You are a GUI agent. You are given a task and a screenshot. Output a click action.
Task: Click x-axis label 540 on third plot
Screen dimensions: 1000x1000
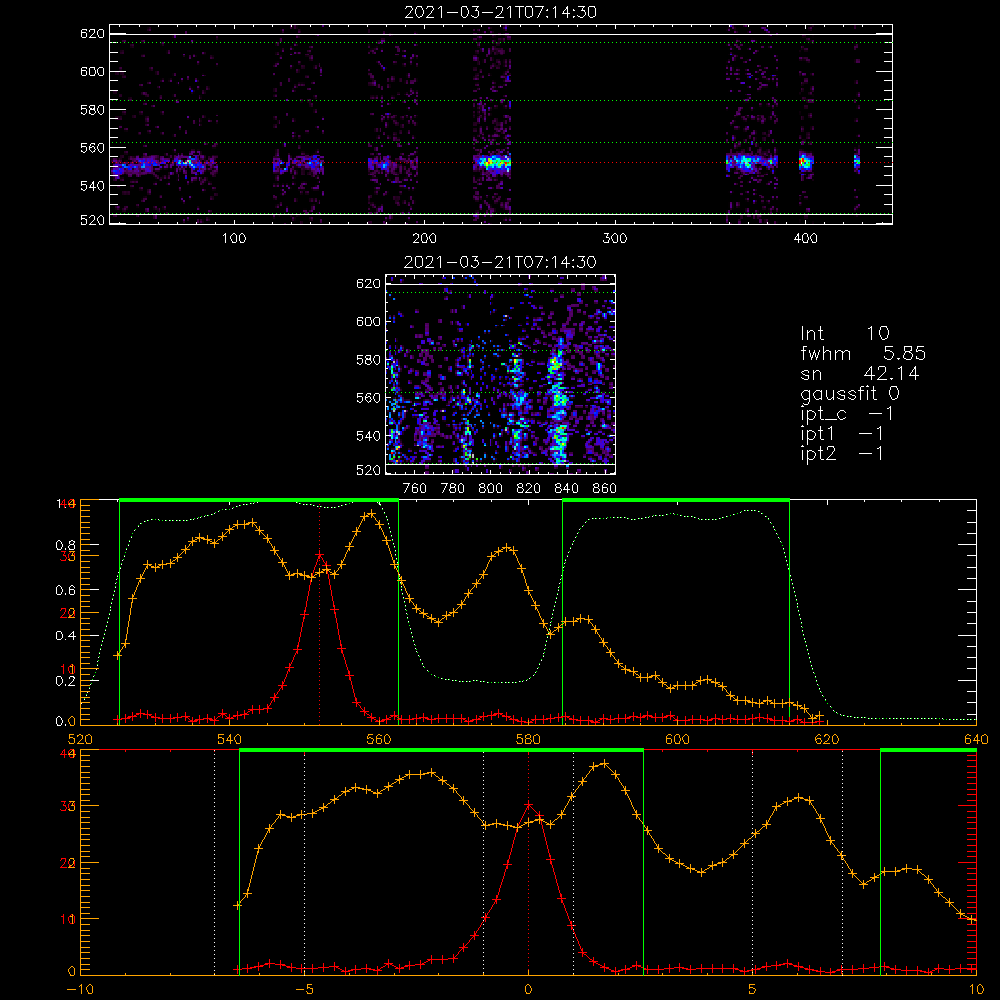[x=230, y=739]
